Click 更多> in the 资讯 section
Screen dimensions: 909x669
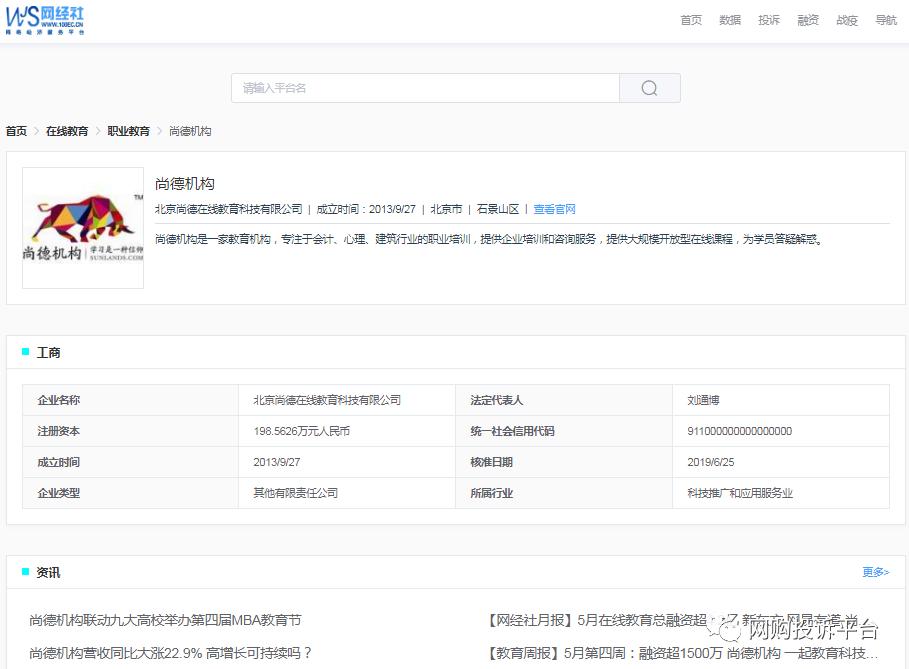[x=875, y=572]
